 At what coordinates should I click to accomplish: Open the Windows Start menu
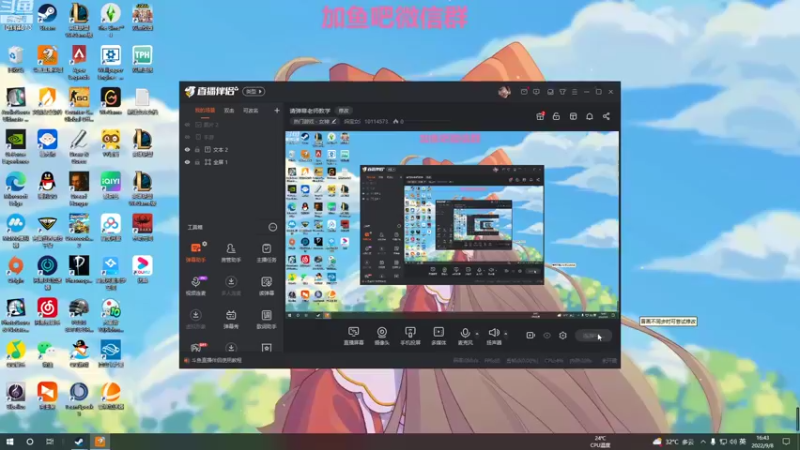[x=10, y=441]
